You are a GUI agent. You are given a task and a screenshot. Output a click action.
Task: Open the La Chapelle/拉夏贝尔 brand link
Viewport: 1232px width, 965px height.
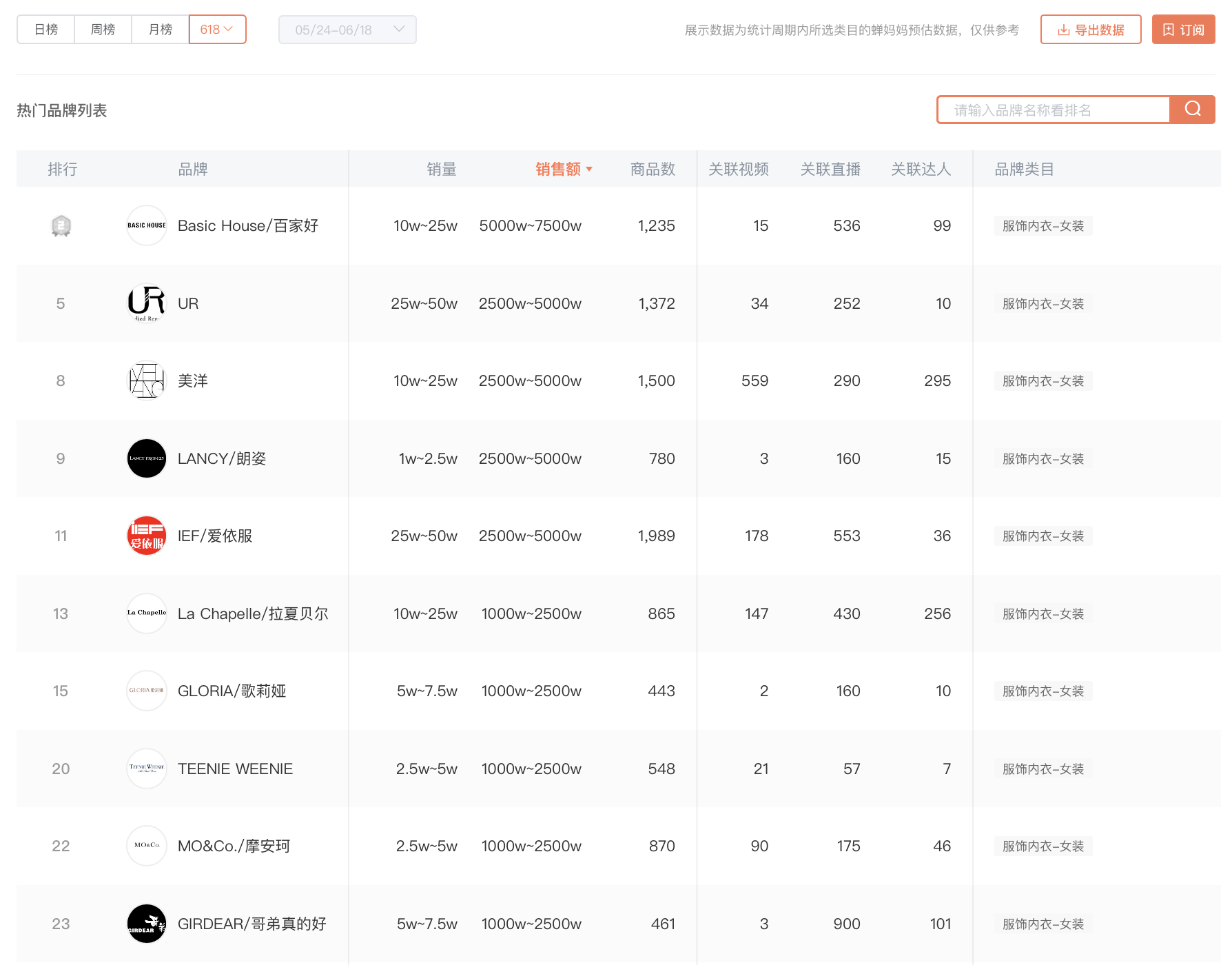click(253, 613)
